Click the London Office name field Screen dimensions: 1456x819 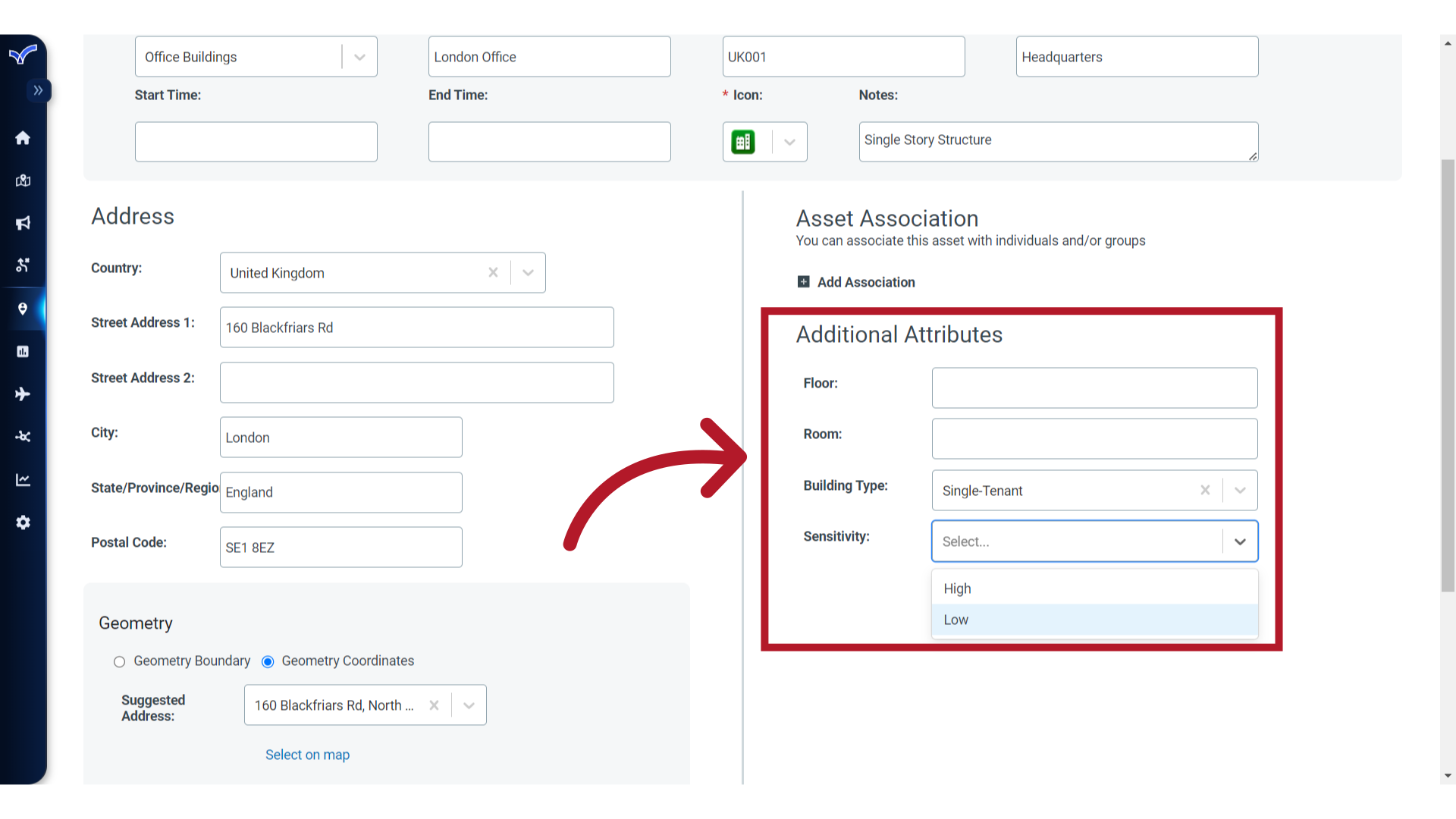pyautogui.click(x=549, y=57)
